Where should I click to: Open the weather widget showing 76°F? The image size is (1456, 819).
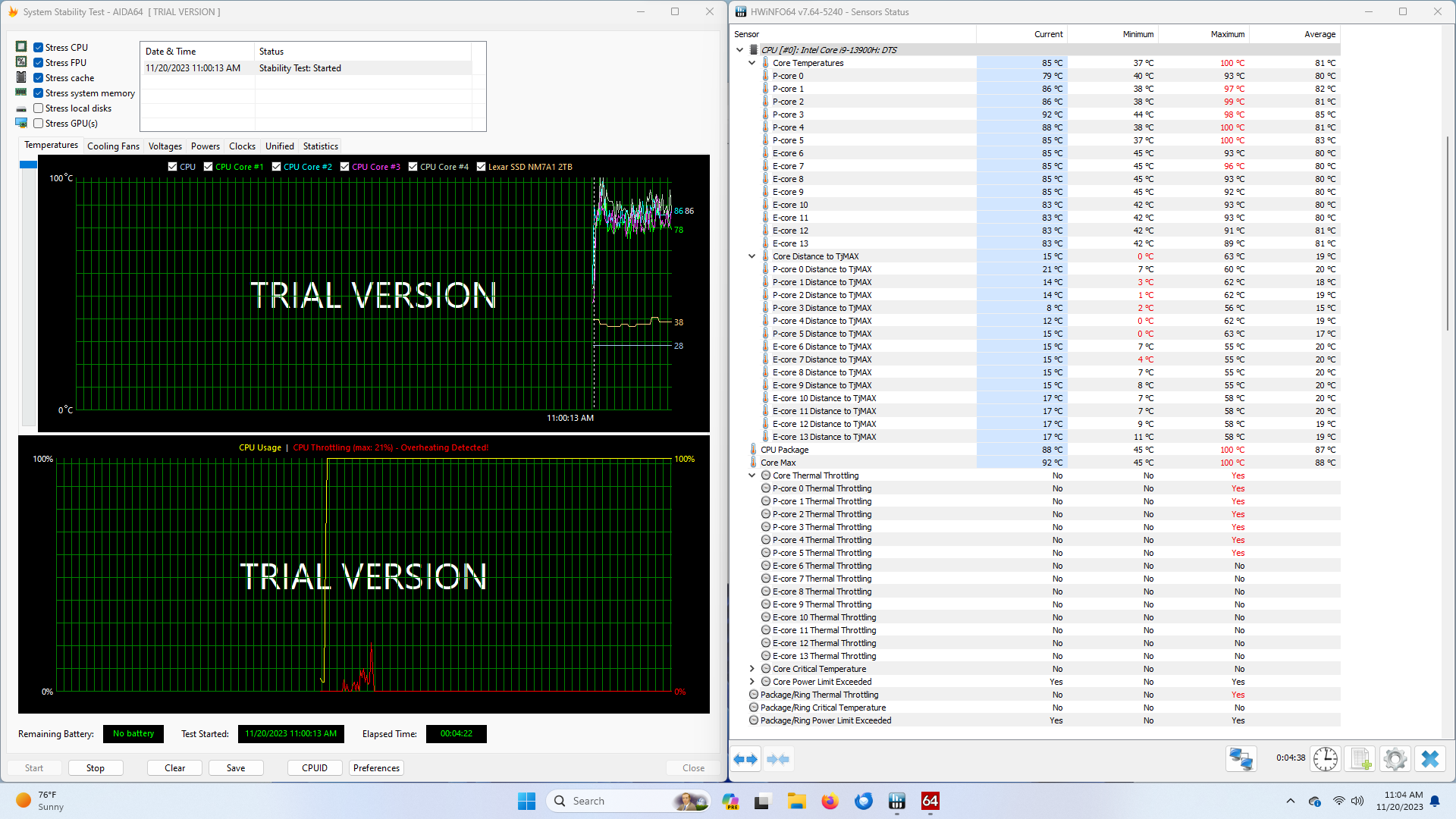42,801
